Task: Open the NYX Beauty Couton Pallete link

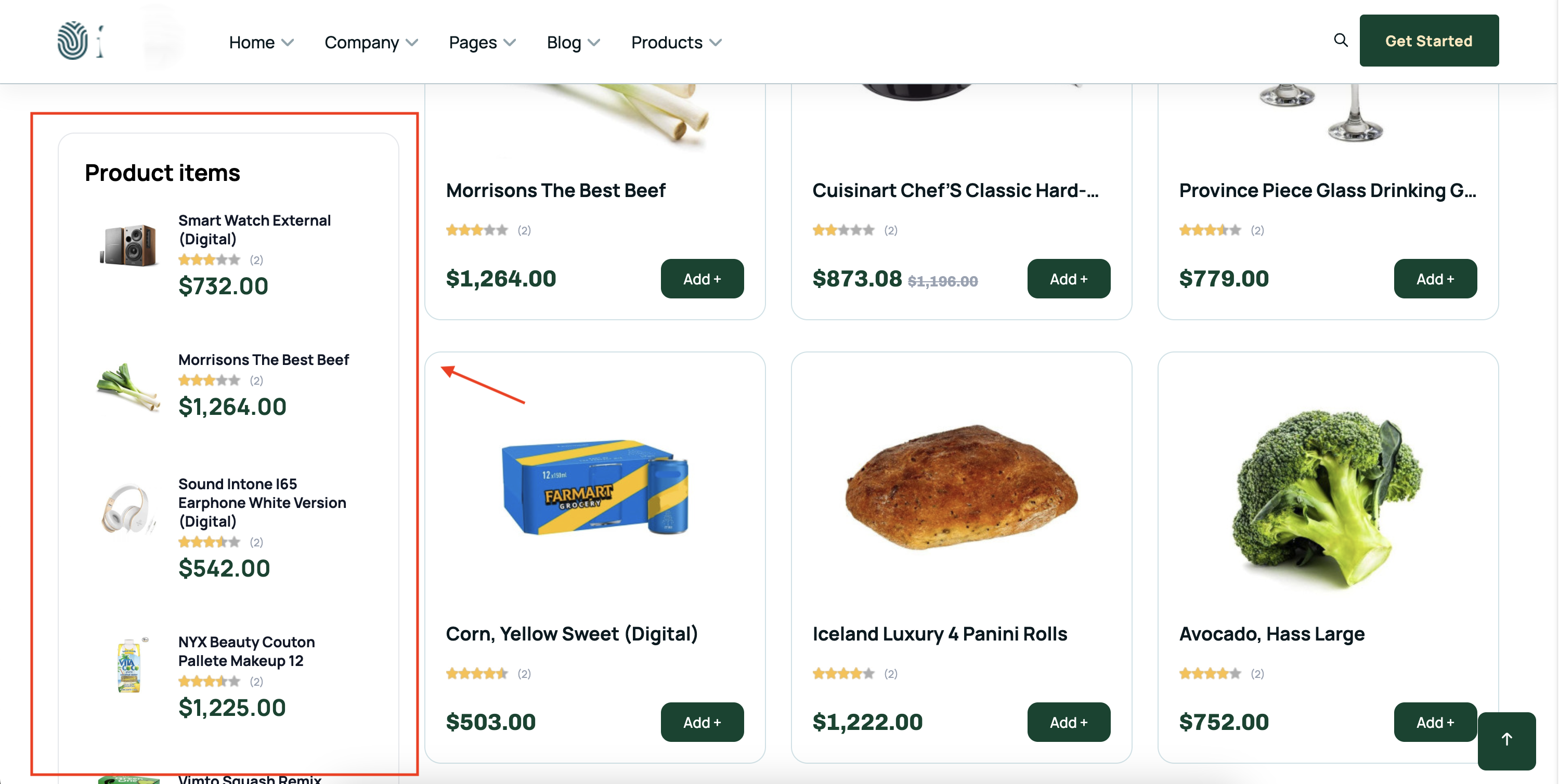Action: pyautogui.click(x=246, y=651)
